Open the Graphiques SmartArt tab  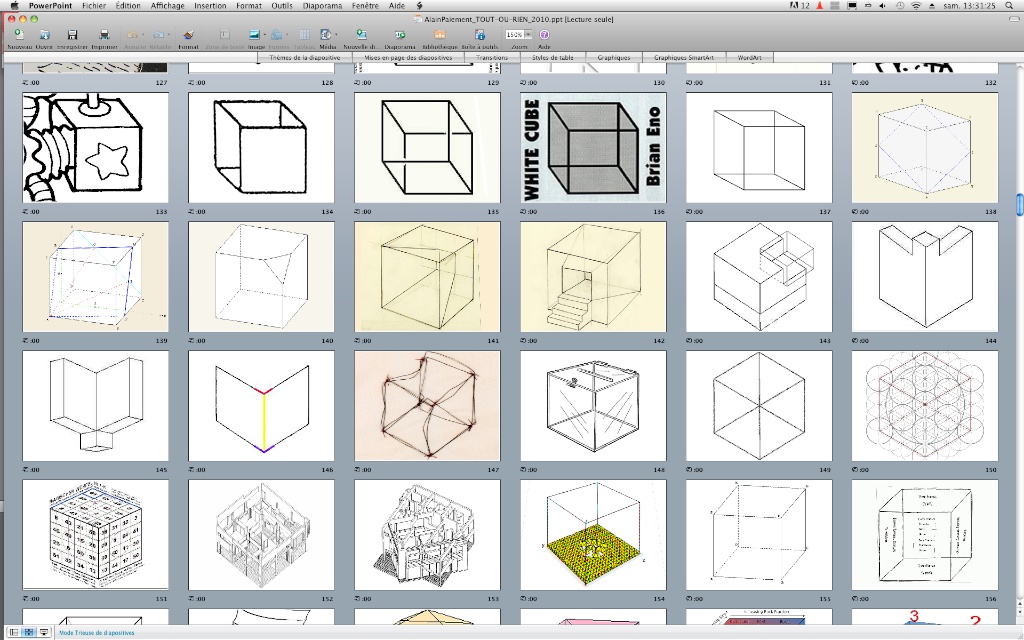coord(684,57)
